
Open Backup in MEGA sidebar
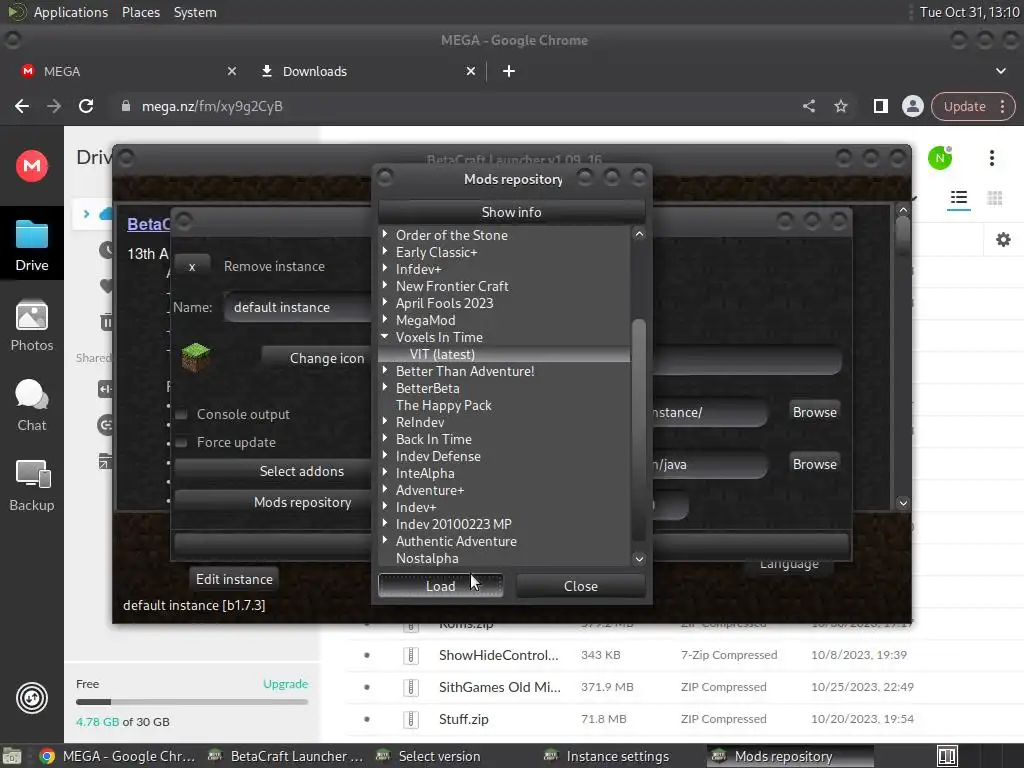click(x=31, y=485)
